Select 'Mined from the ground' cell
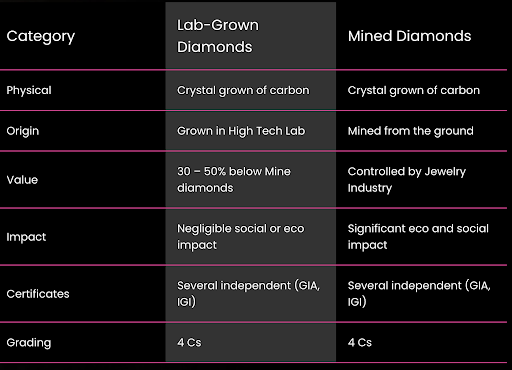Screen dimensions: 512x370 point(410,131)
